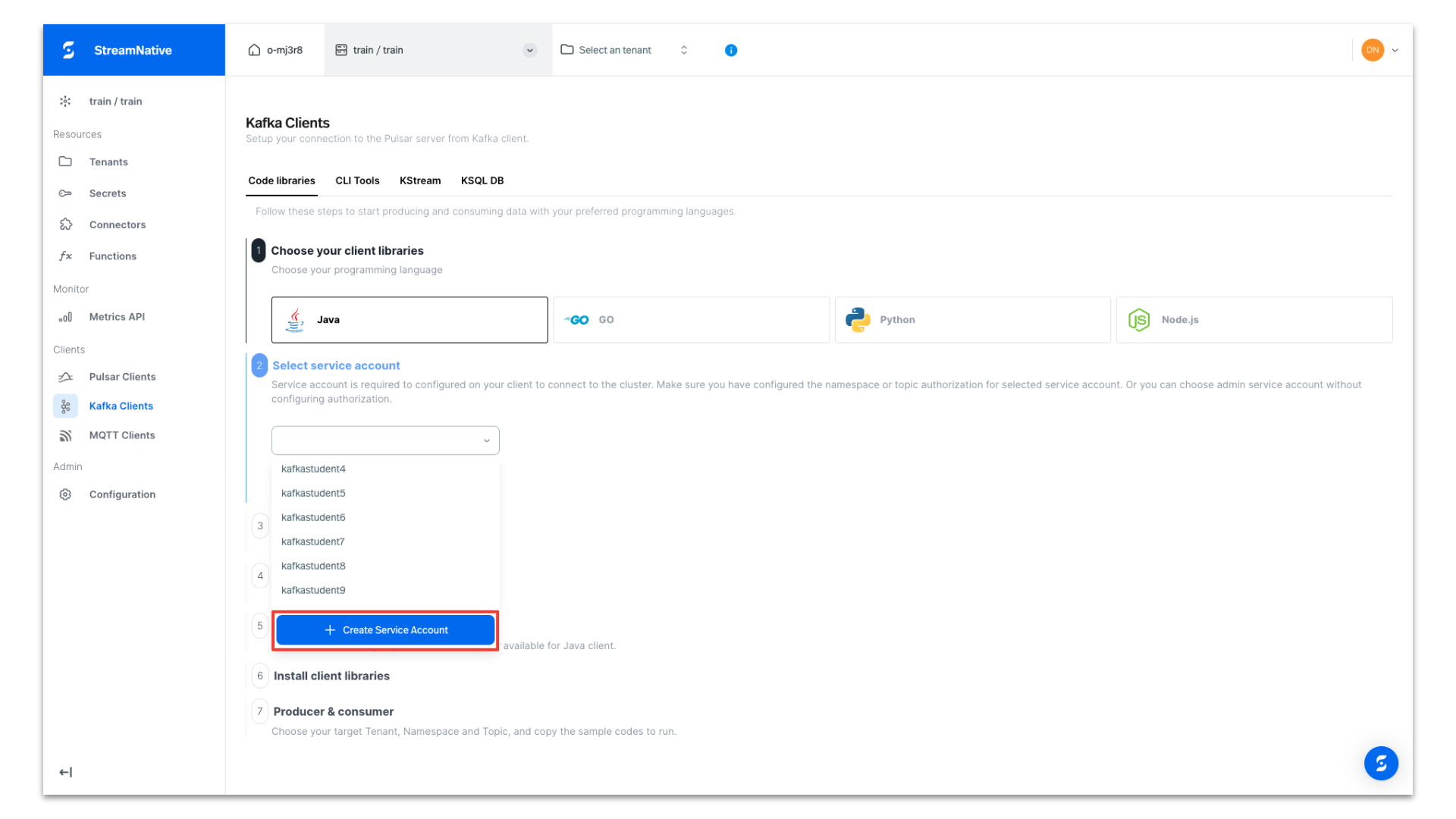
Task: Open the Select an tenant picker
Action: pyautogui.click(x=615, y=50)
